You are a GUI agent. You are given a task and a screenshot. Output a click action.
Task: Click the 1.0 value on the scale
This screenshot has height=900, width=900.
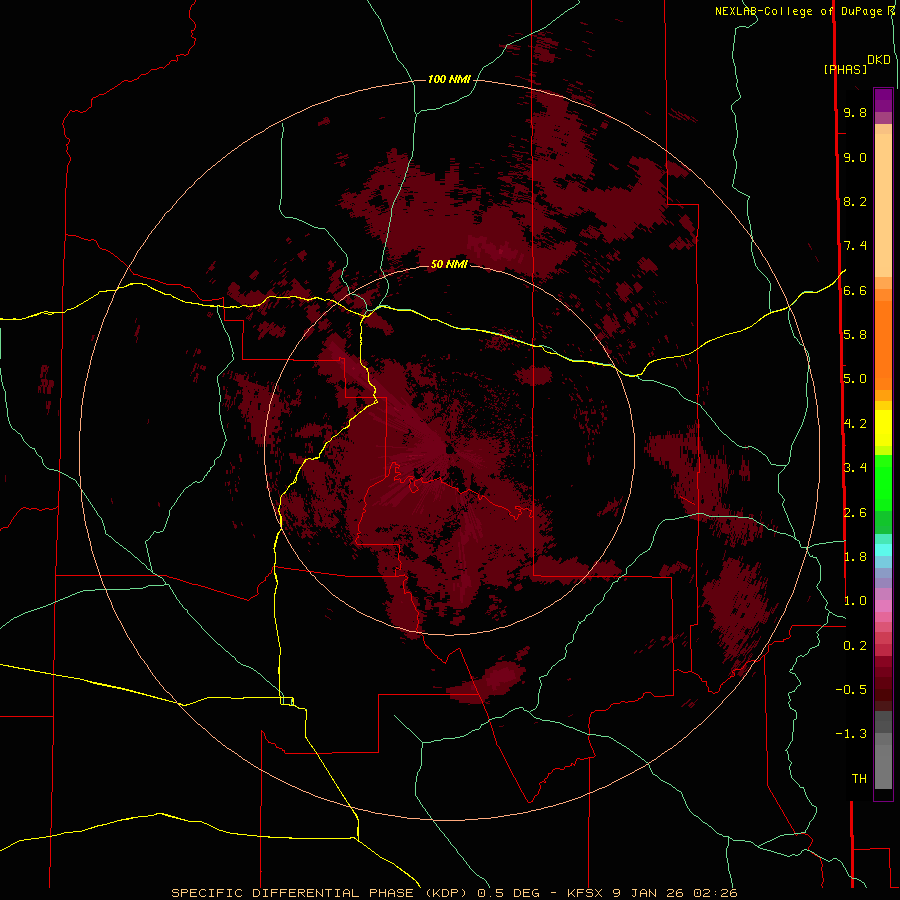(855, 601)
